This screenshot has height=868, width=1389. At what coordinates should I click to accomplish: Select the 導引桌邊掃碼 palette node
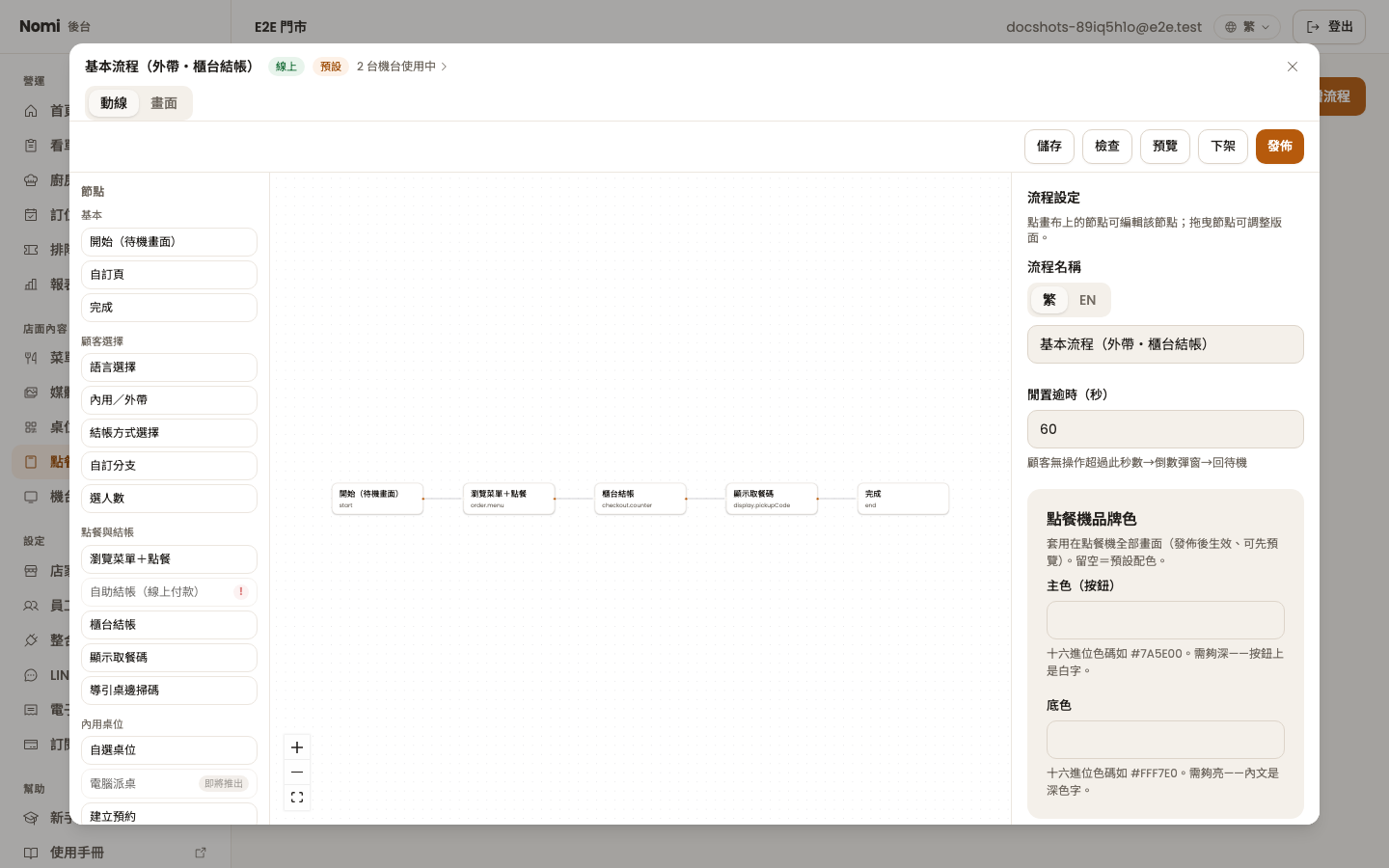pyautogui.click(x=169, y=691)
